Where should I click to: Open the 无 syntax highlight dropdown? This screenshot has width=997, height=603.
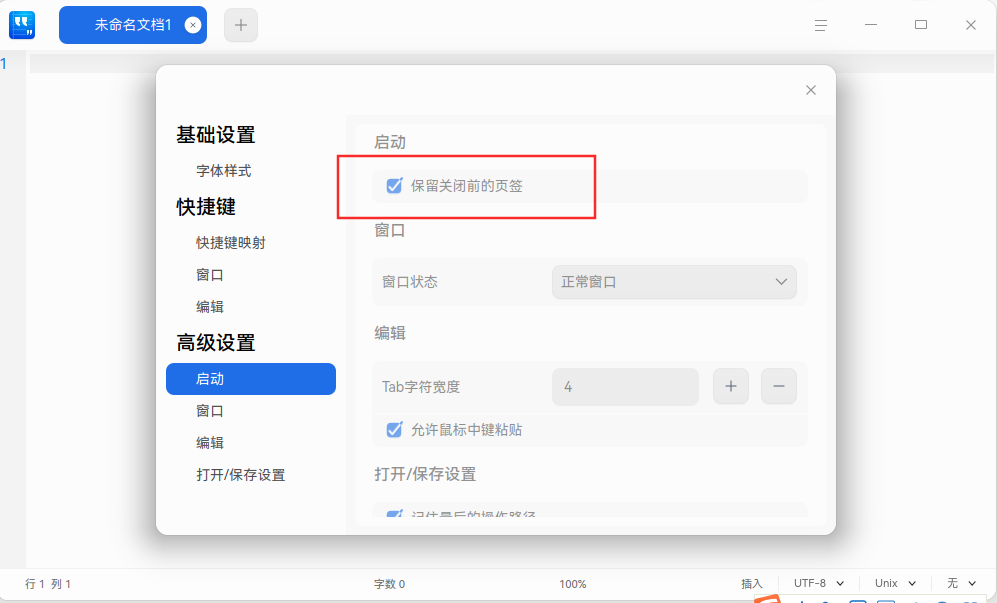tap(961, 583)
